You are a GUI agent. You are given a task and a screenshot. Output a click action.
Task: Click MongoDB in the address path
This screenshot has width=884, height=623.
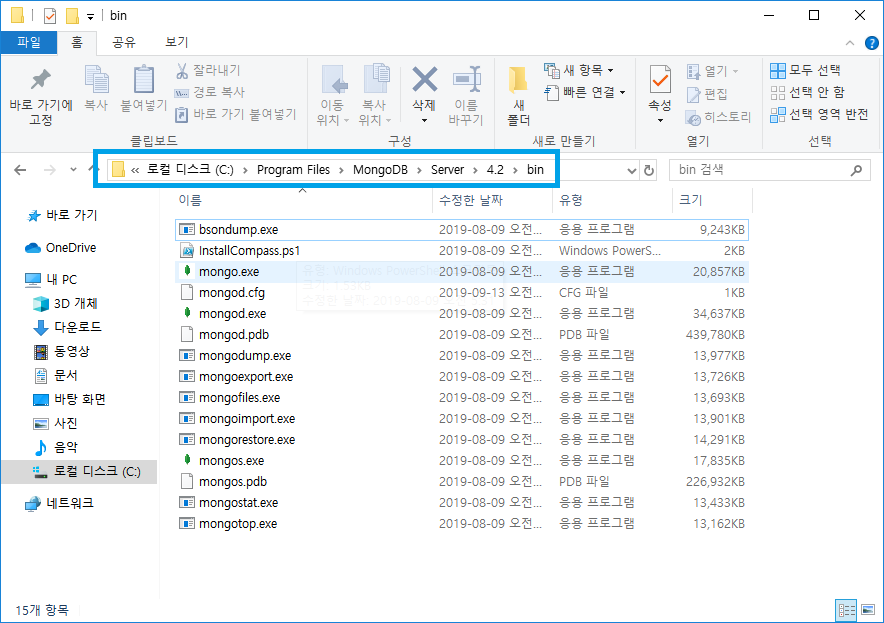(380, 170)
